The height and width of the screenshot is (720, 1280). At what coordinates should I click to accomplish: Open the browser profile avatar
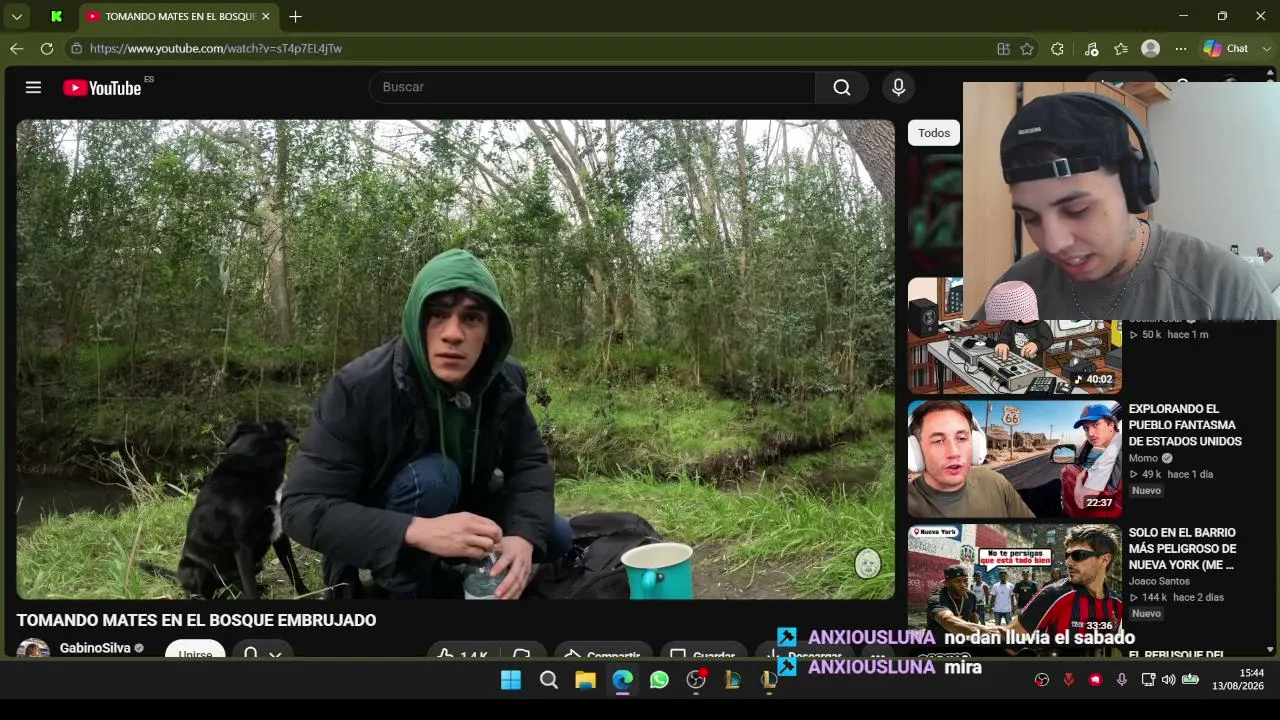click(x=1151, y=48)
